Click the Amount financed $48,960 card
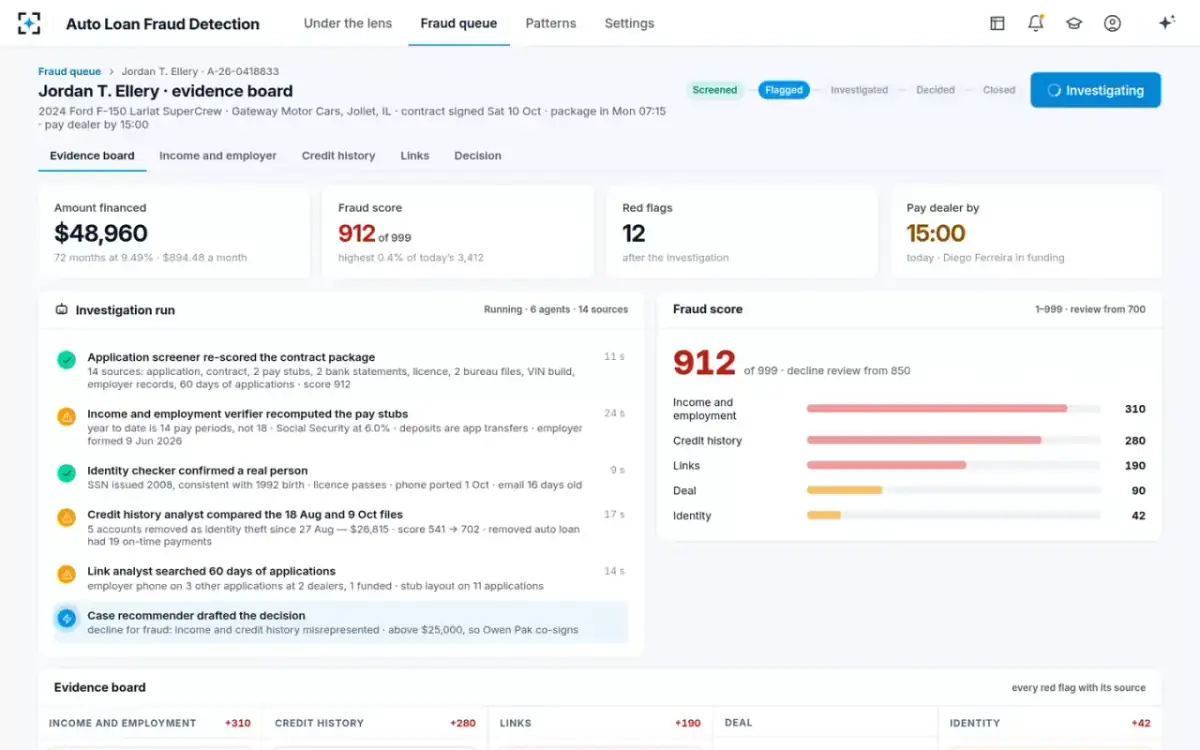 [x=174, y=232]
